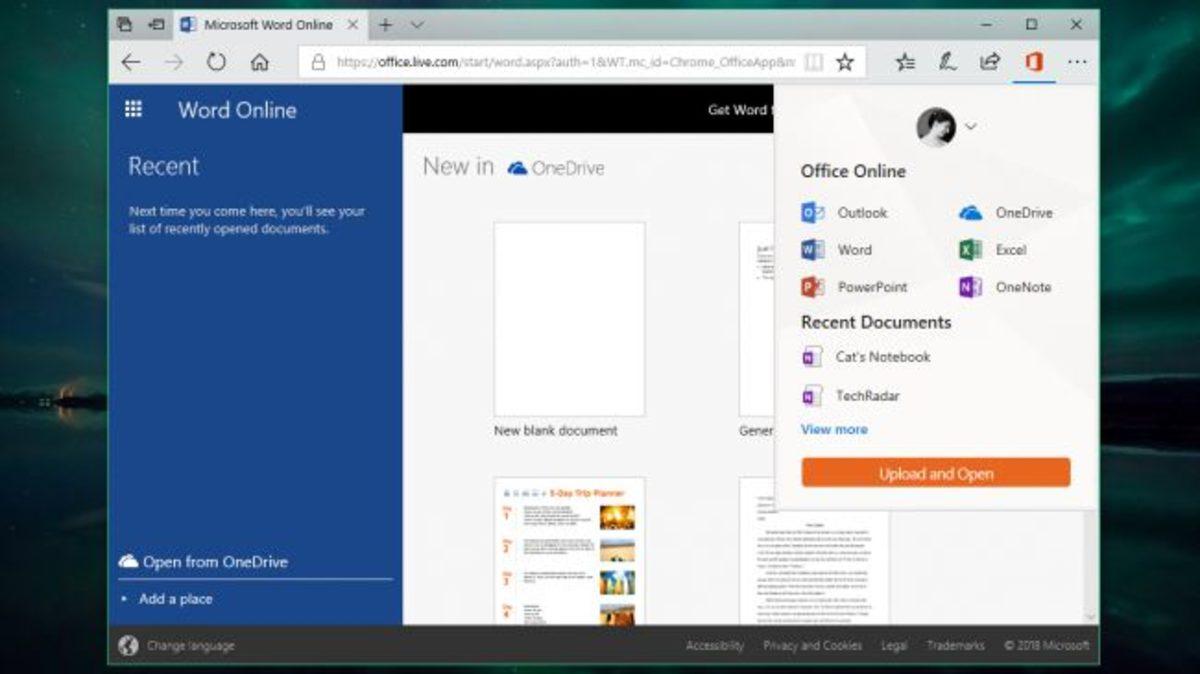Click the View more link under Recent Documents
1200x674 pixels.
(834, 429)
